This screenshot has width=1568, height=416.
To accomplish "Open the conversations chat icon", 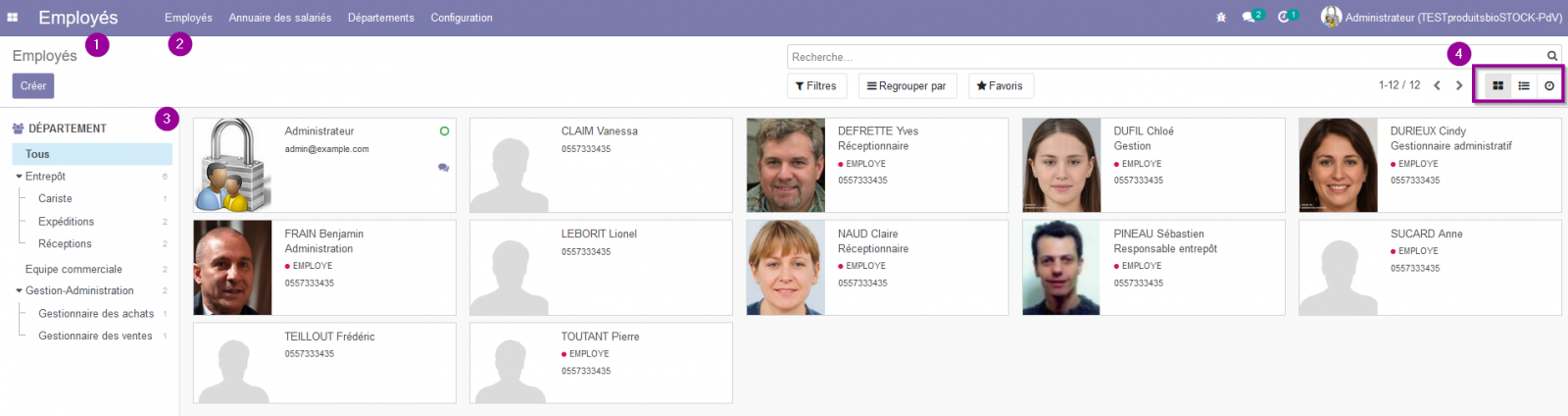I will tap(1249, 18).
